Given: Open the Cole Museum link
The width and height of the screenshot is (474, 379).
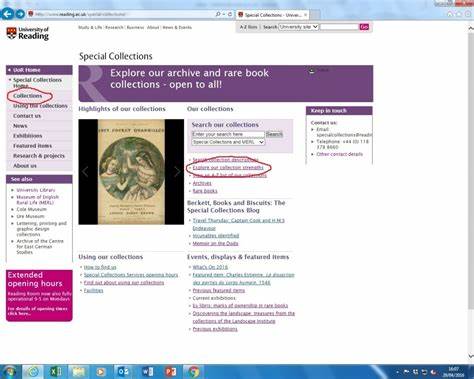Looking at the screenshot, I should [31, 209].
